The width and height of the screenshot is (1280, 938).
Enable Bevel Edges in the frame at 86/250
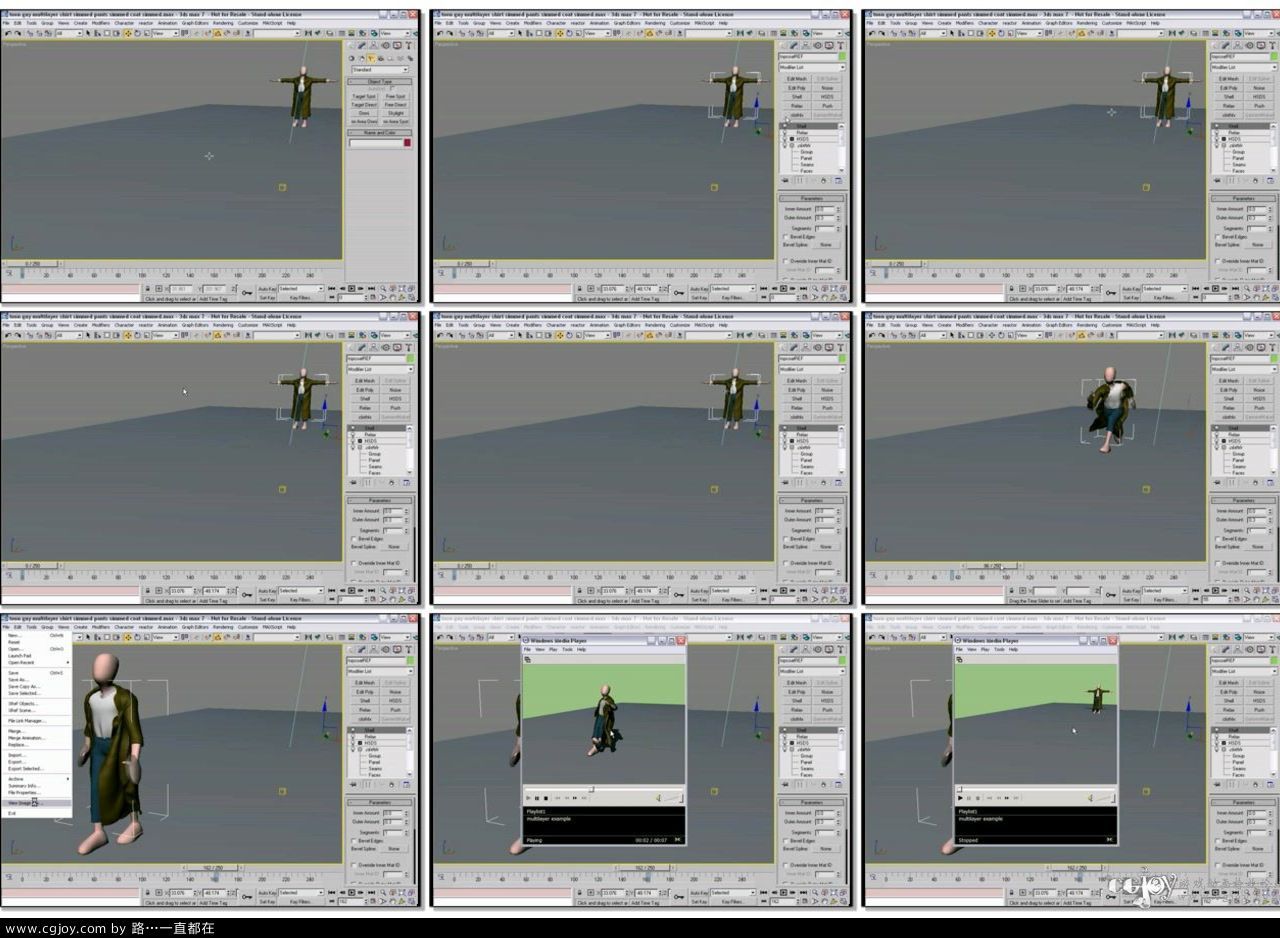(1218, 539)
